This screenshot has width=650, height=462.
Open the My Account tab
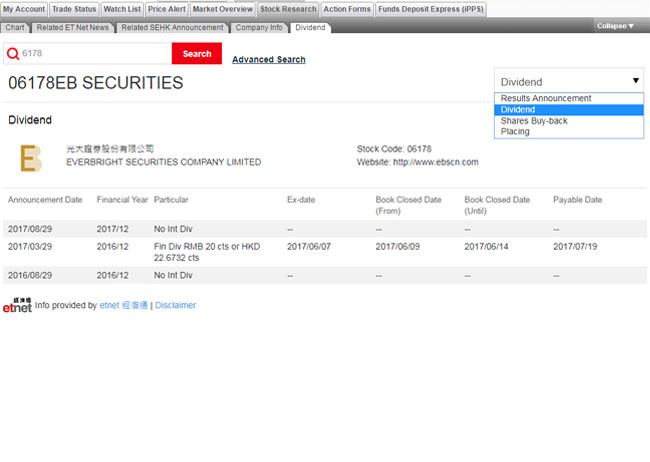(x=24, y=9)
